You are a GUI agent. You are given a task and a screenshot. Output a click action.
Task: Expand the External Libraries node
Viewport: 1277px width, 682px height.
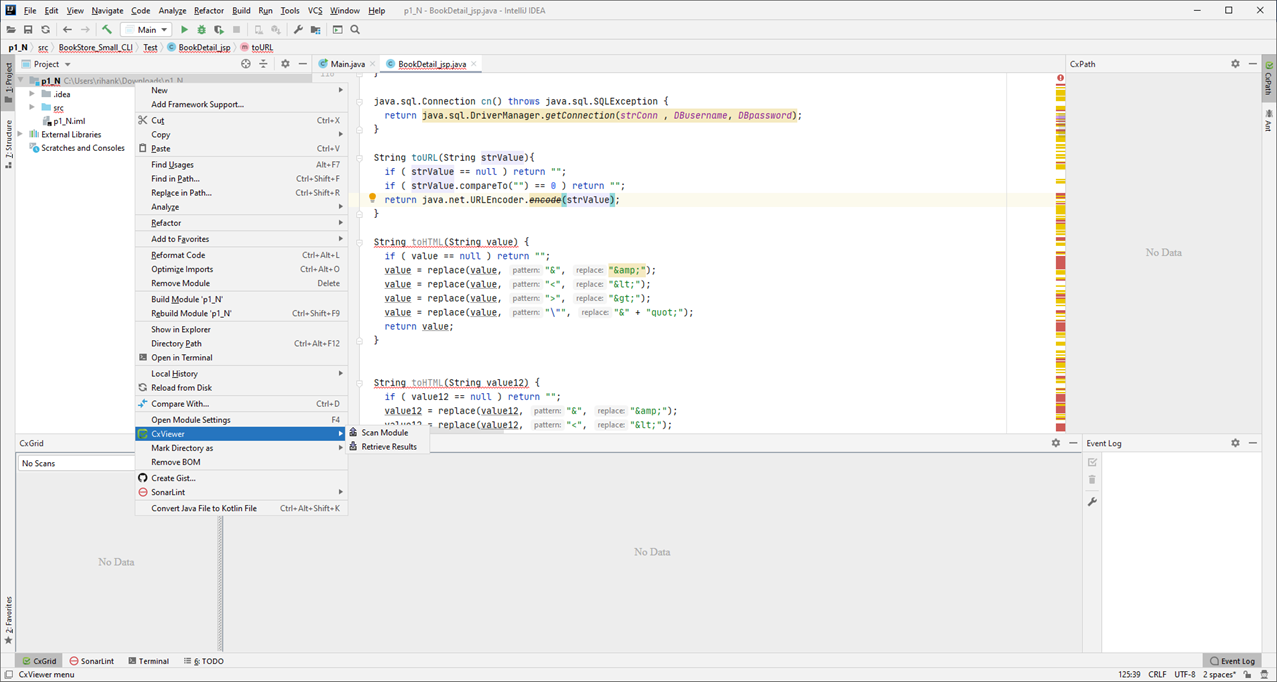[20, 134]
